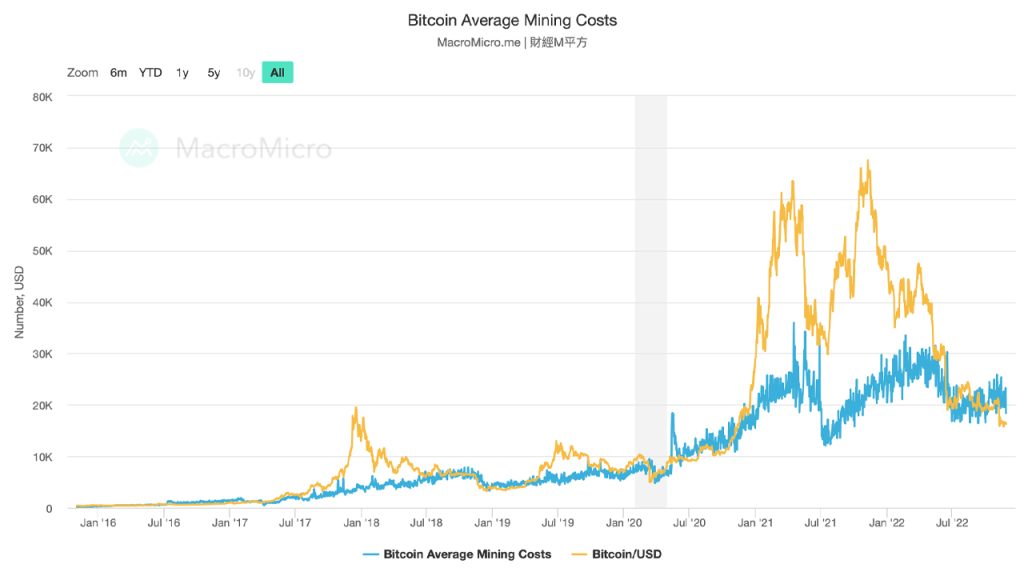Viewport: 1024px width, 576px height.
Task: Click the 財經M平方 subtitle text
Action: pos(559,41)
